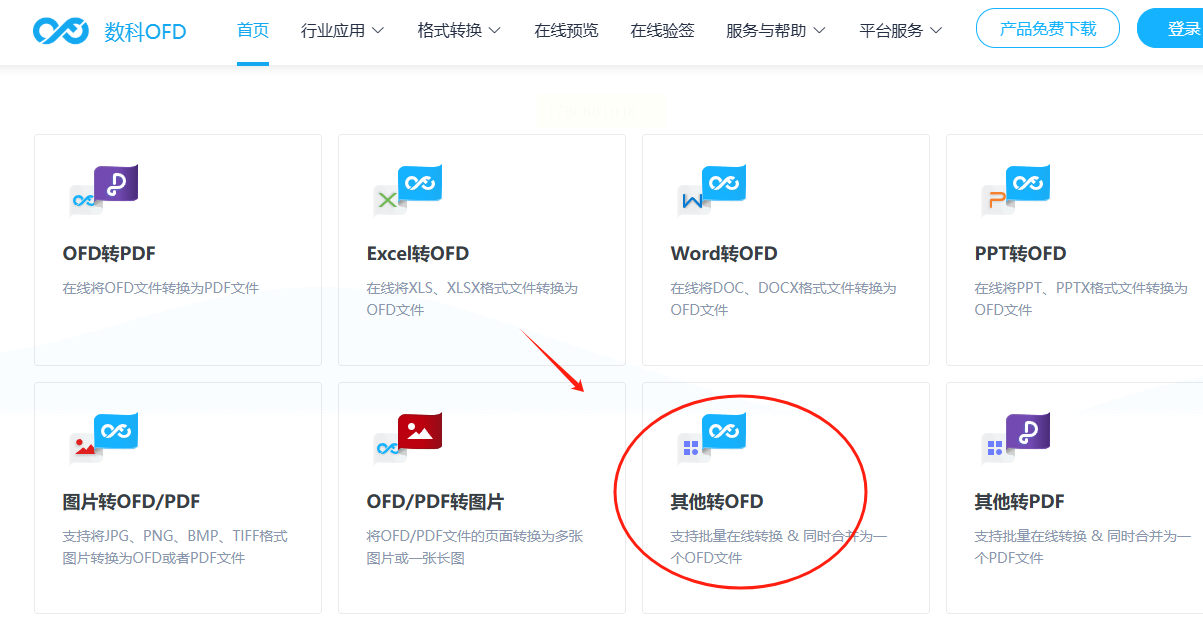Select the 其他转OFD title
Image resolution: width=1203 pixels, height=622 pixels.
[x=717, y=501]
